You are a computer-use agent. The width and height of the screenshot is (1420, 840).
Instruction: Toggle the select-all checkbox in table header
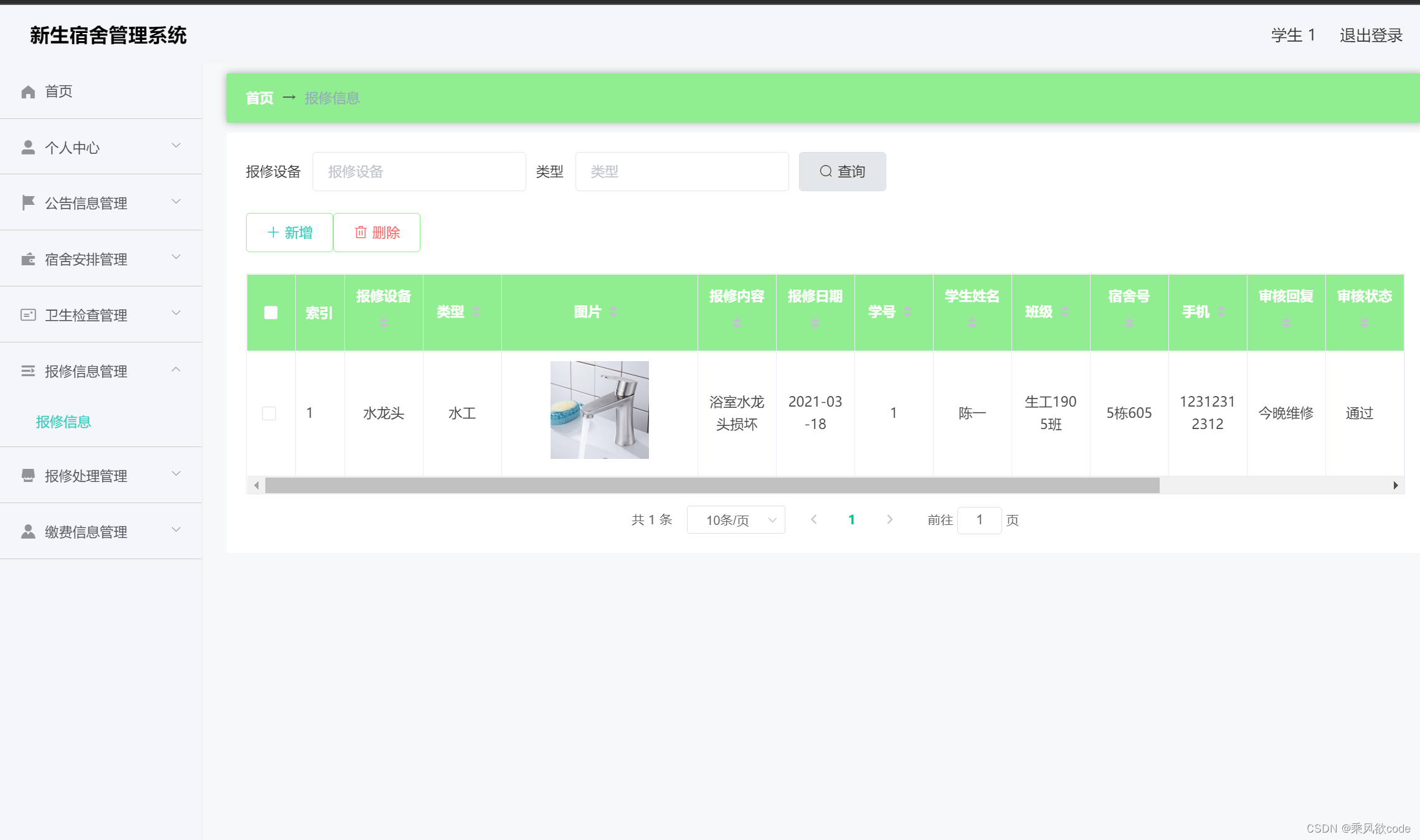pyautogui.click(x=270, y=313)
